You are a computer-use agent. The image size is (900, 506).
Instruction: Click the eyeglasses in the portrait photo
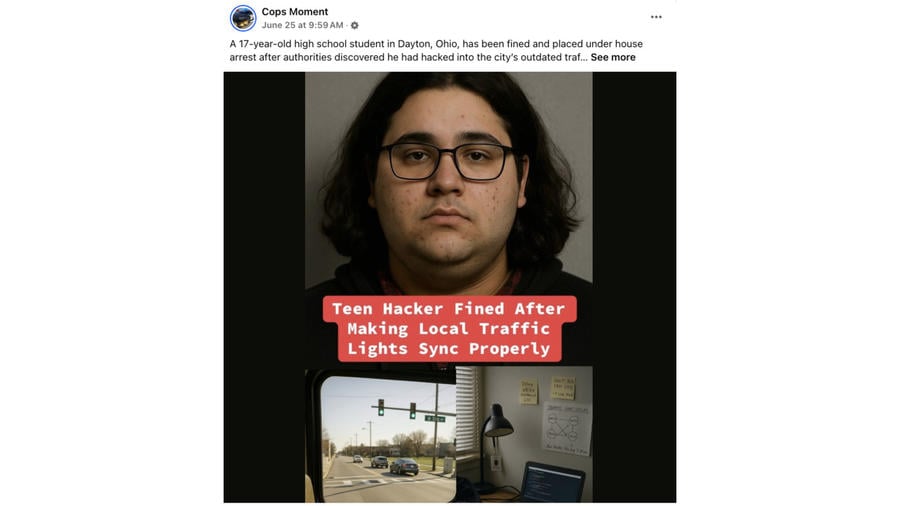pyautogui.click(x=447, y=161)
